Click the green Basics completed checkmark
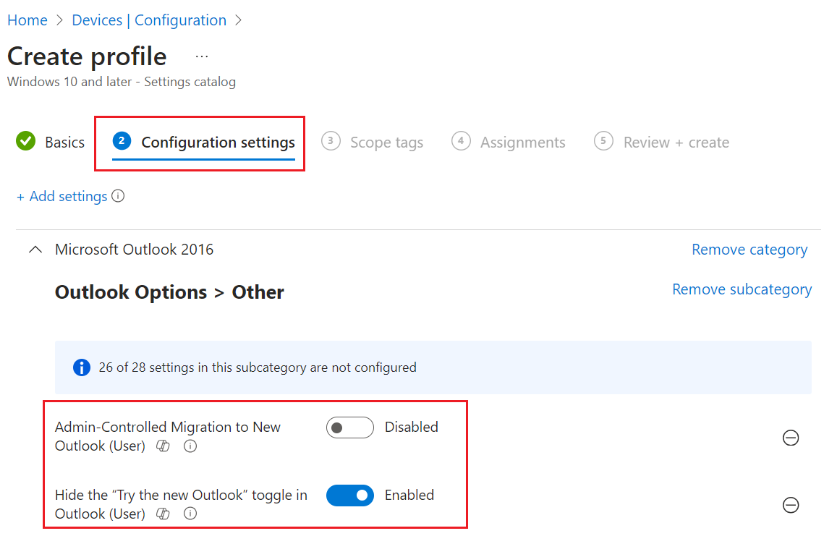Screen dimensions: 832x554 coord(25,141)
